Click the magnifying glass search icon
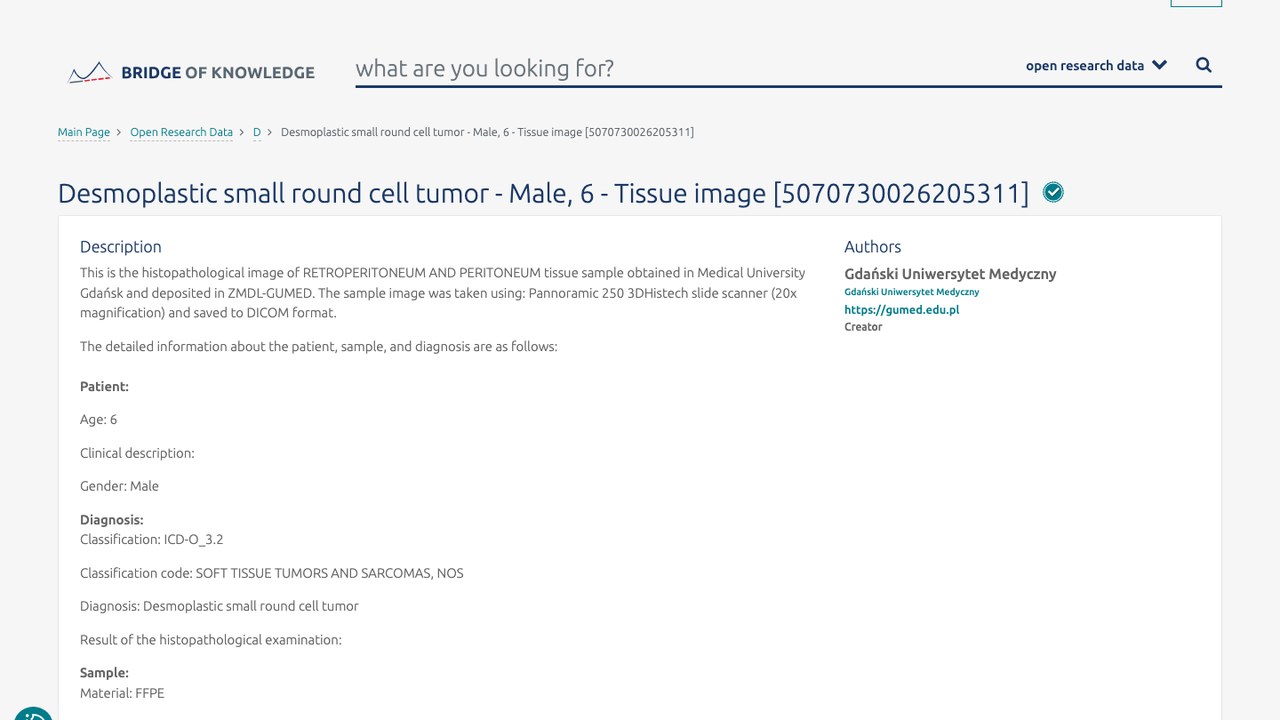 (x=1204, y=65)
